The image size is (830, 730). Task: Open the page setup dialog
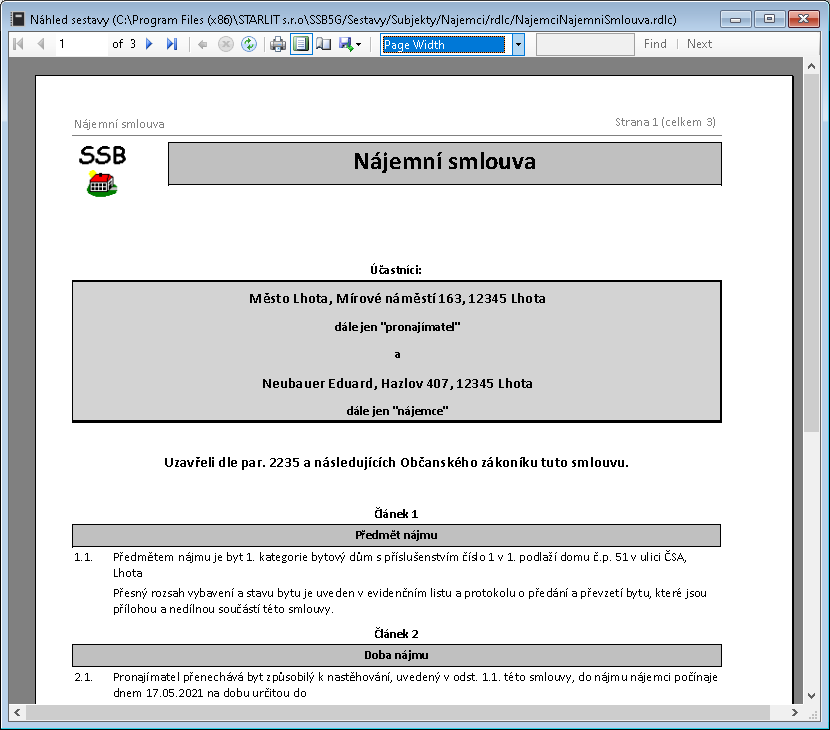323,44
